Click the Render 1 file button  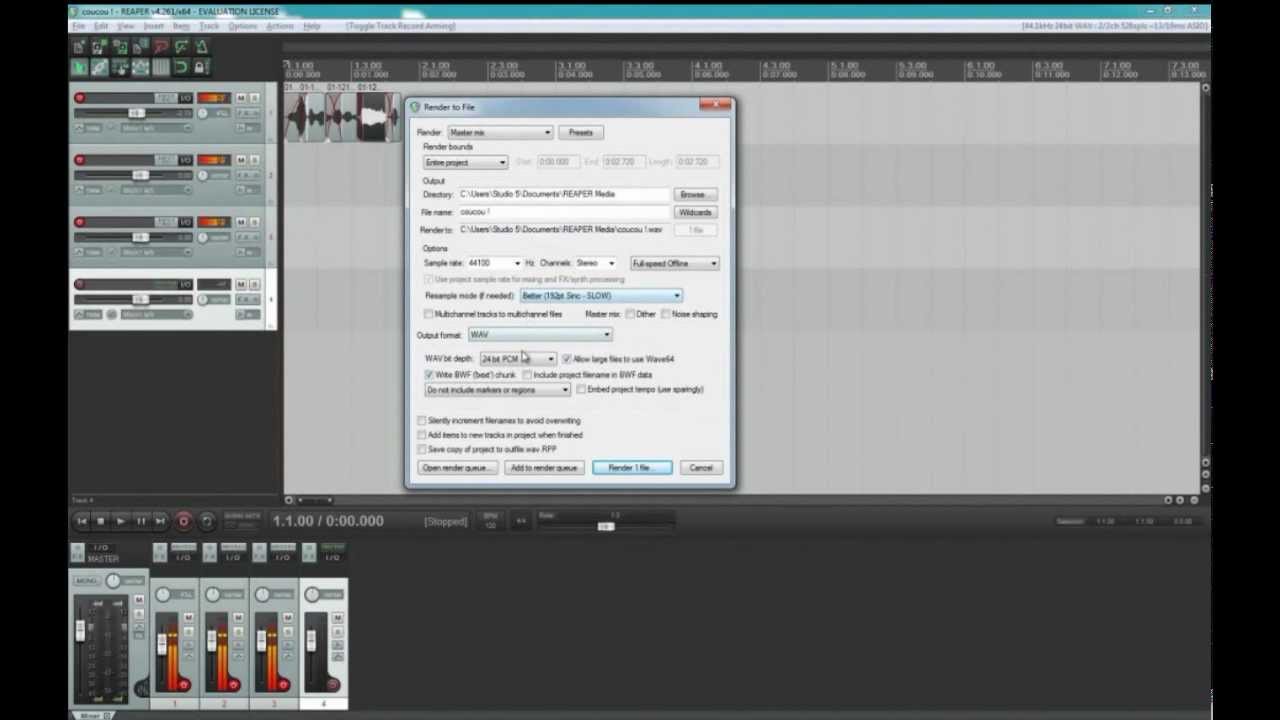coord(632,468)
